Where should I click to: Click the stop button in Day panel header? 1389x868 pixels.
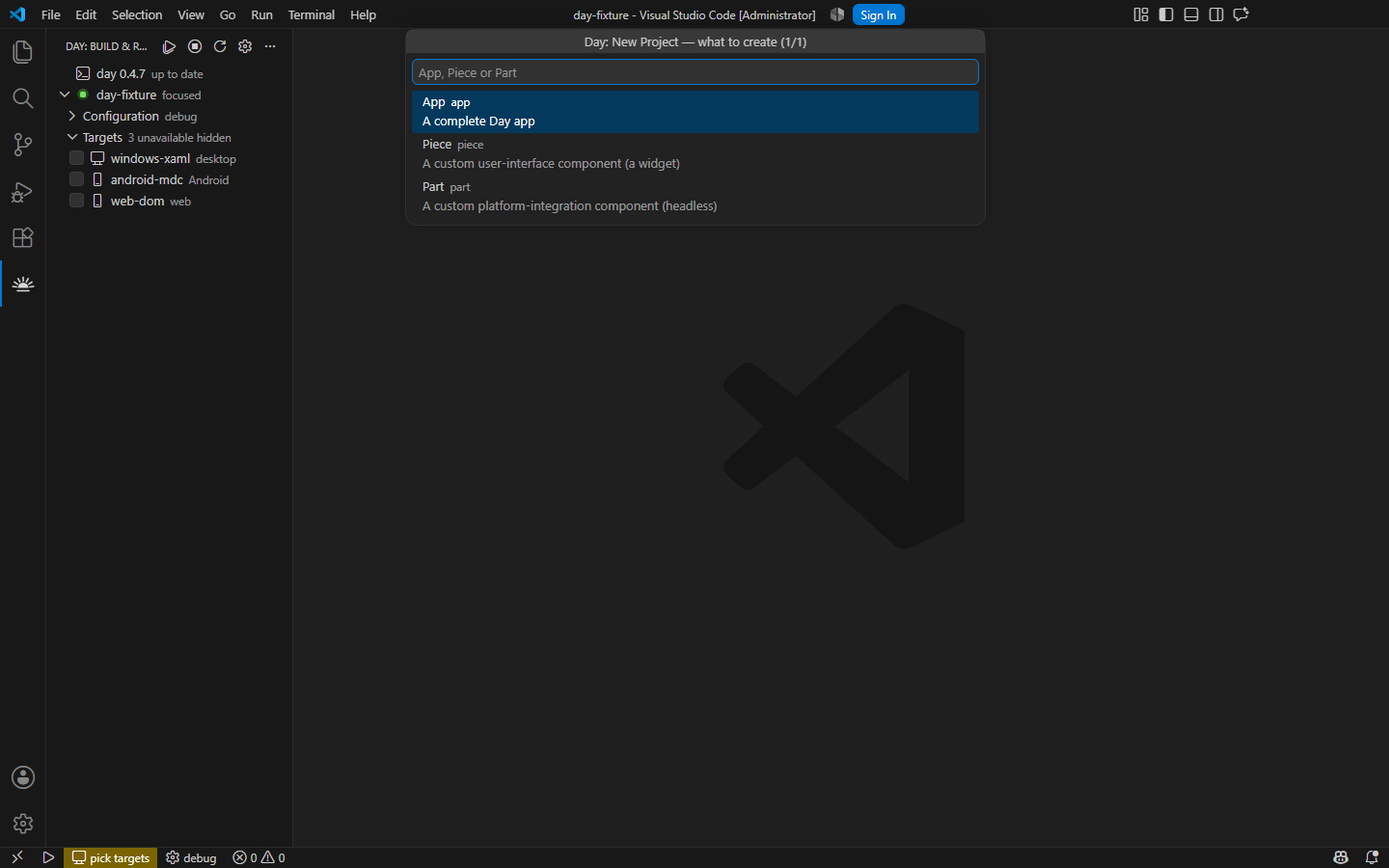[195, 46]
